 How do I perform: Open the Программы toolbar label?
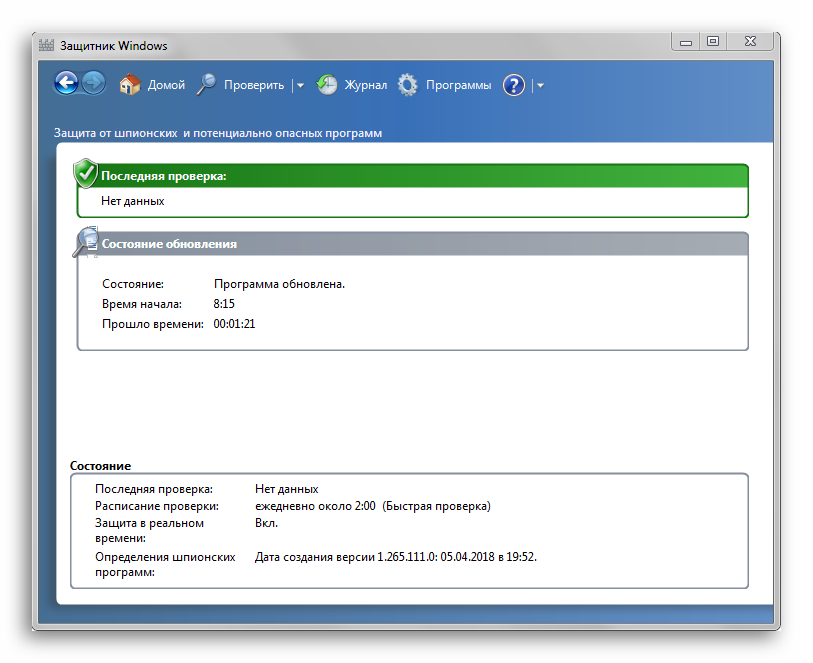458,85
